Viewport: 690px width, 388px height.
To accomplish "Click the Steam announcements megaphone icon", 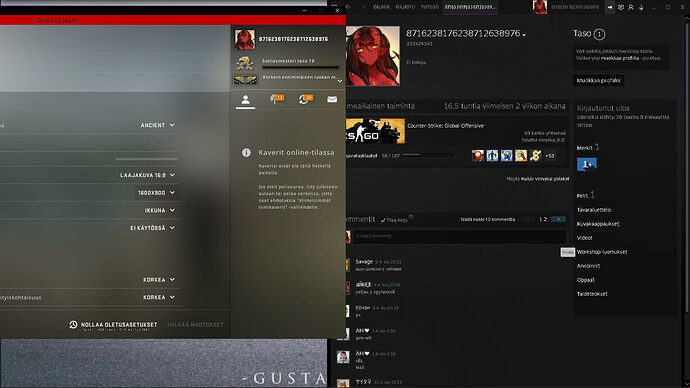I will pyautogui.click(x=610, y=7).
